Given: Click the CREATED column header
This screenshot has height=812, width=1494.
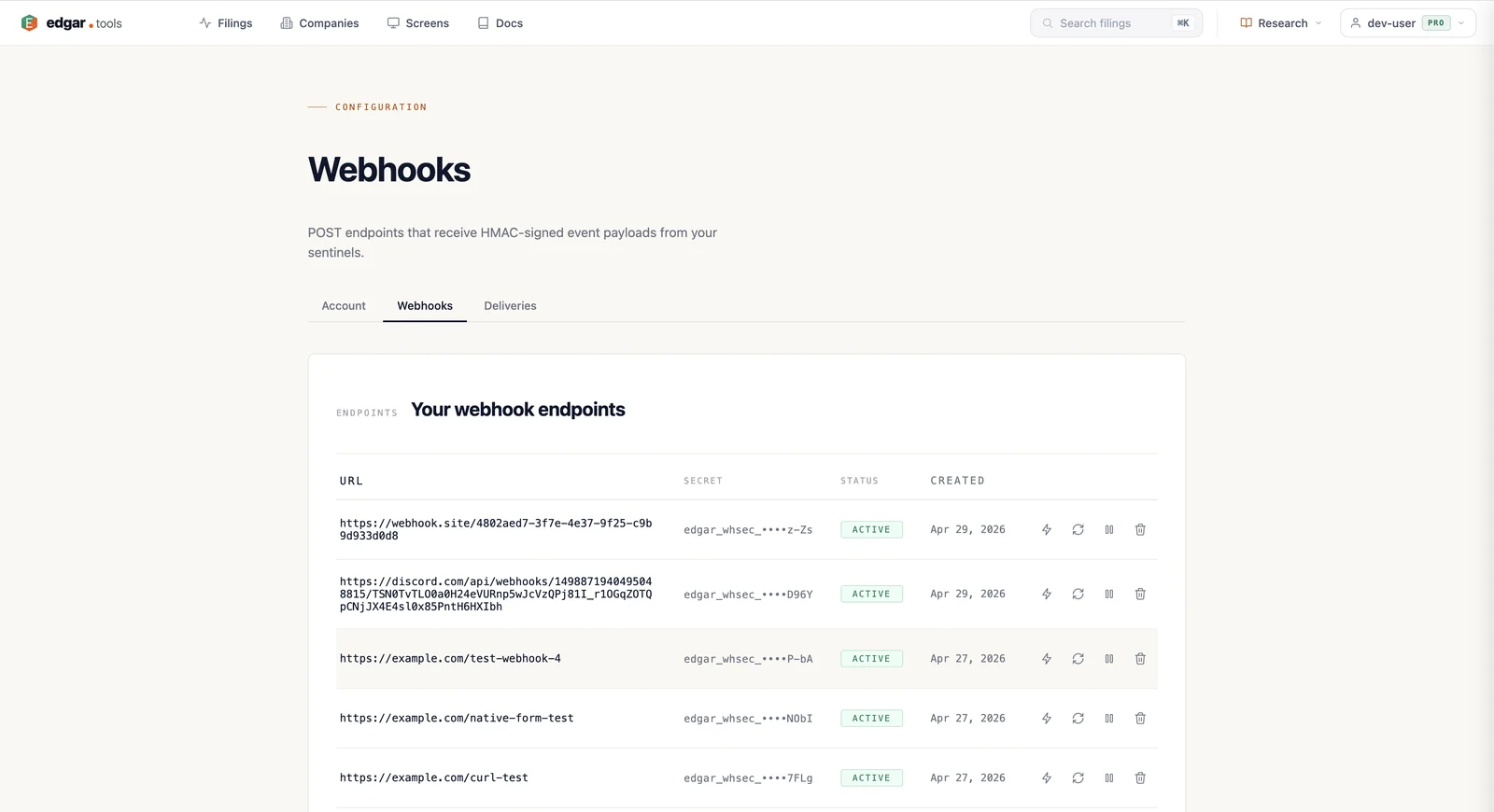Looking at the screenshot, I should 957,481.
